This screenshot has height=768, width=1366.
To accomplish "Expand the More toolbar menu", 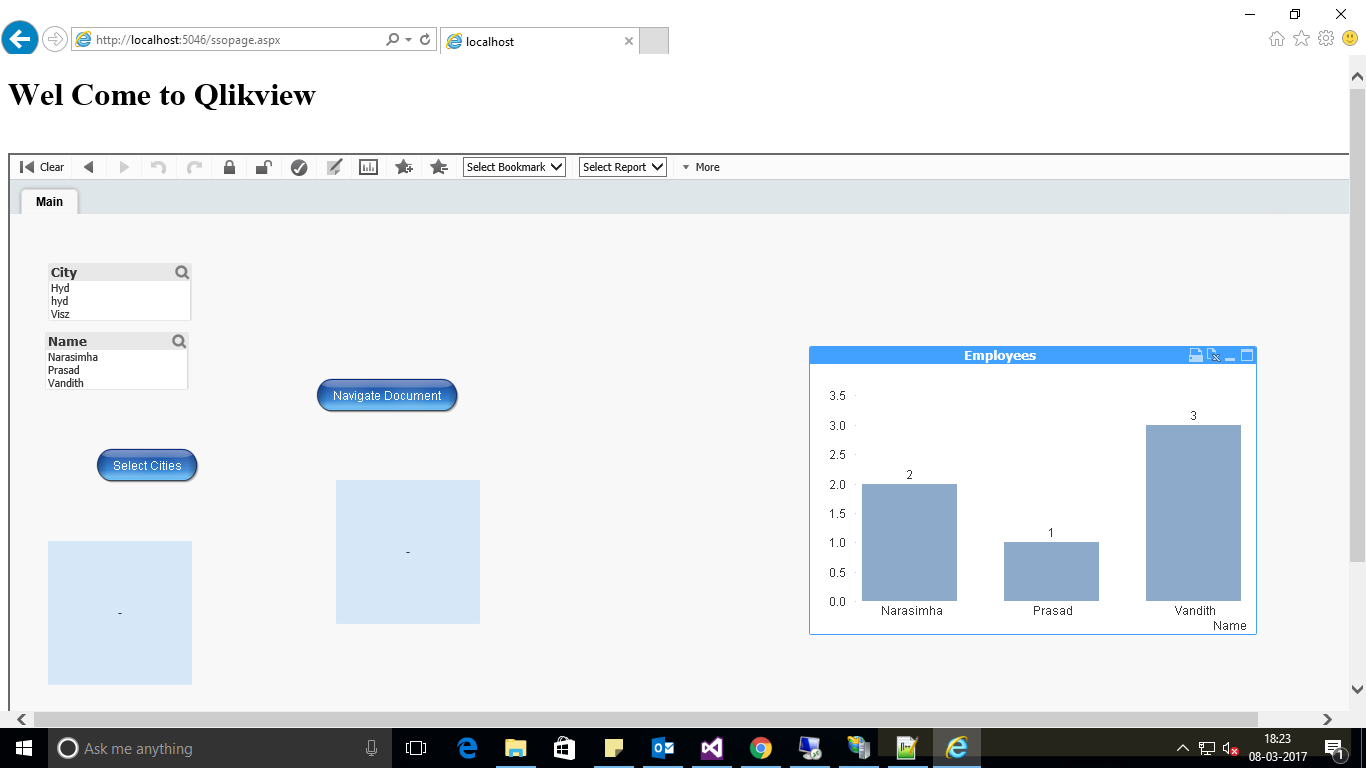I will point(701,167).
